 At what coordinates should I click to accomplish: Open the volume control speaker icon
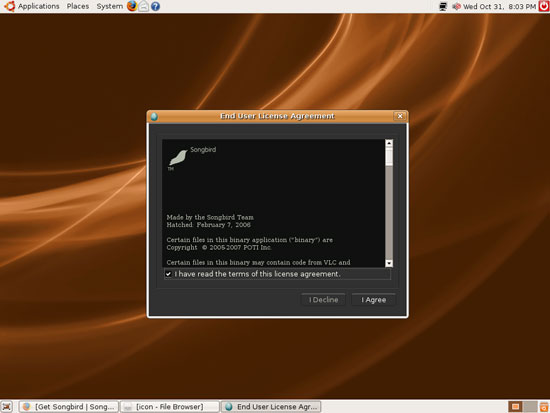click(x=456, y=6)
